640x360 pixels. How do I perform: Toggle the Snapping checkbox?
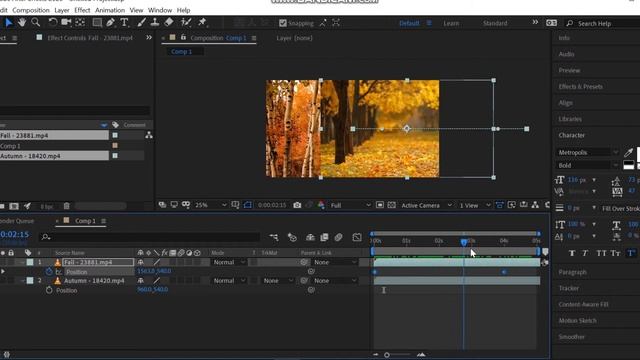(283, 23)
